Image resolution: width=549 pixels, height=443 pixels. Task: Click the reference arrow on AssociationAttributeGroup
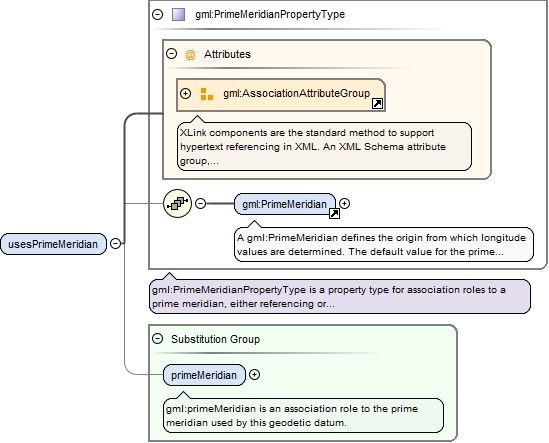pyautogui.click(x=377, y=104)
